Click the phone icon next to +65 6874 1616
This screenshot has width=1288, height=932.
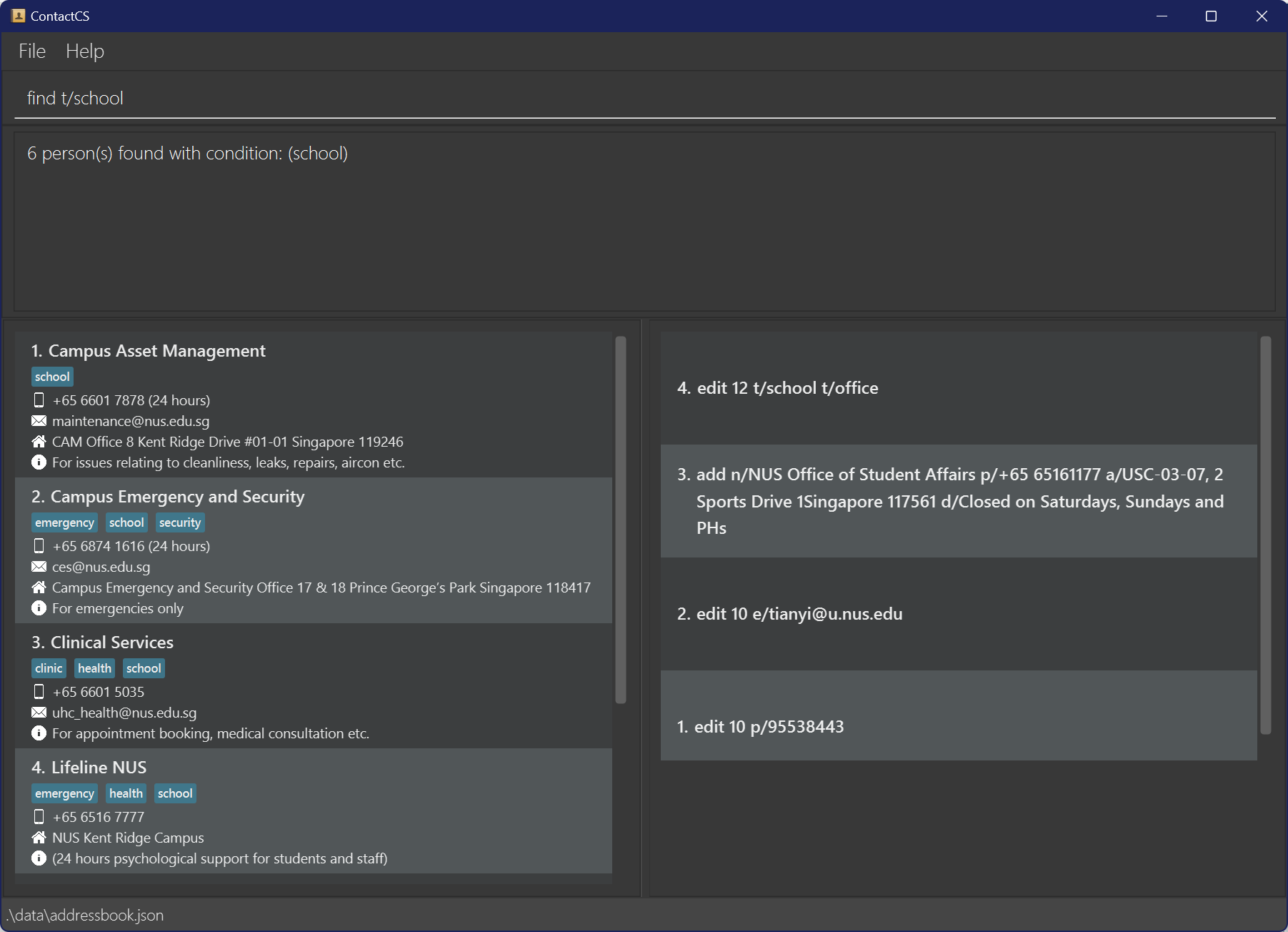click(39, 546)
